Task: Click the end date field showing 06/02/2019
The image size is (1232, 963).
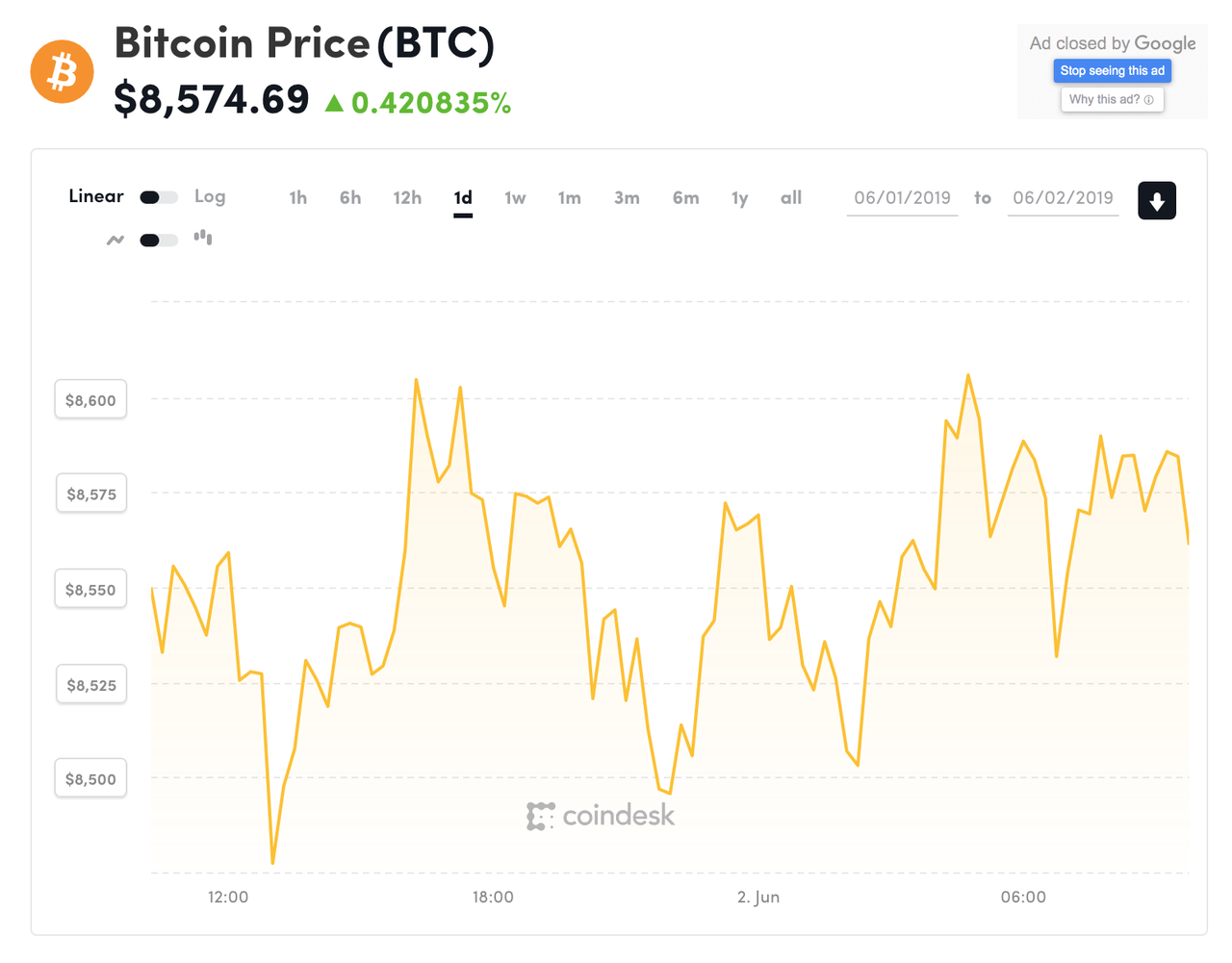Action: coord(1063,199)
